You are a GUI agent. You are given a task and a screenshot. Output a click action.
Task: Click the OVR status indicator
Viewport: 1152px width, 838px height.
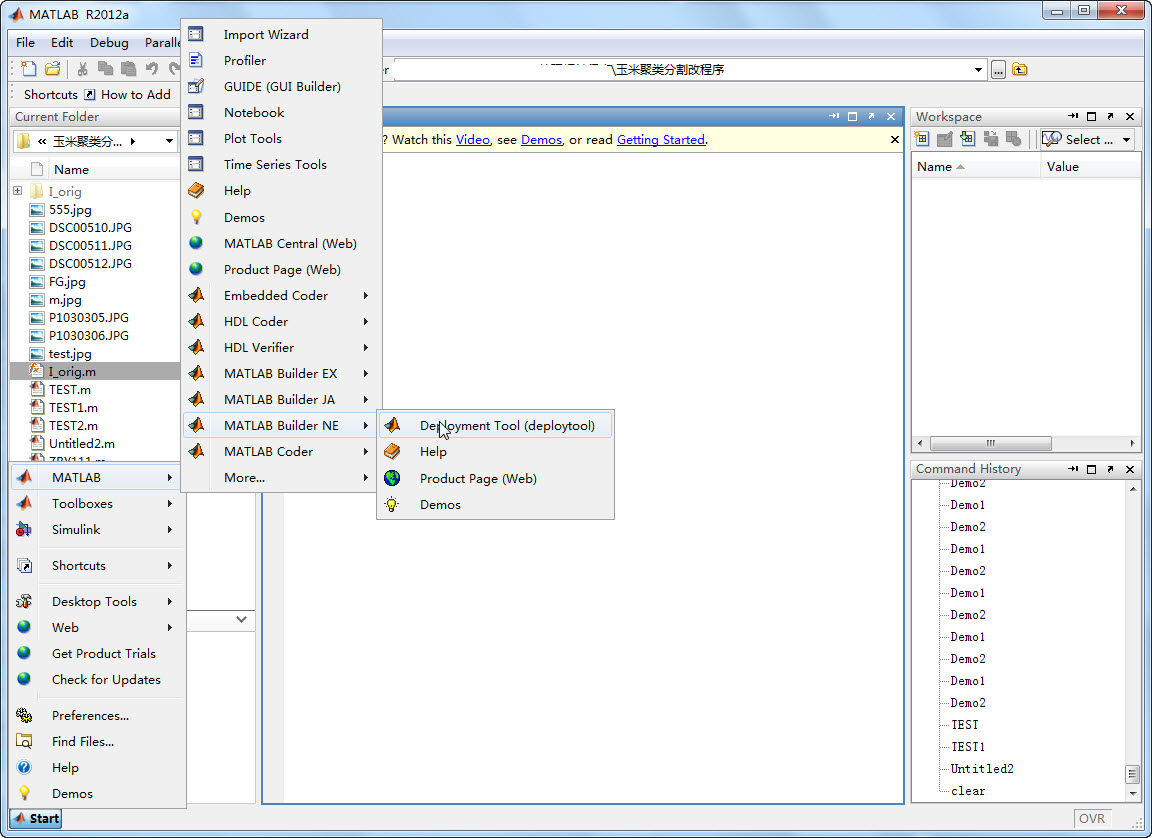click(1092, 818)
